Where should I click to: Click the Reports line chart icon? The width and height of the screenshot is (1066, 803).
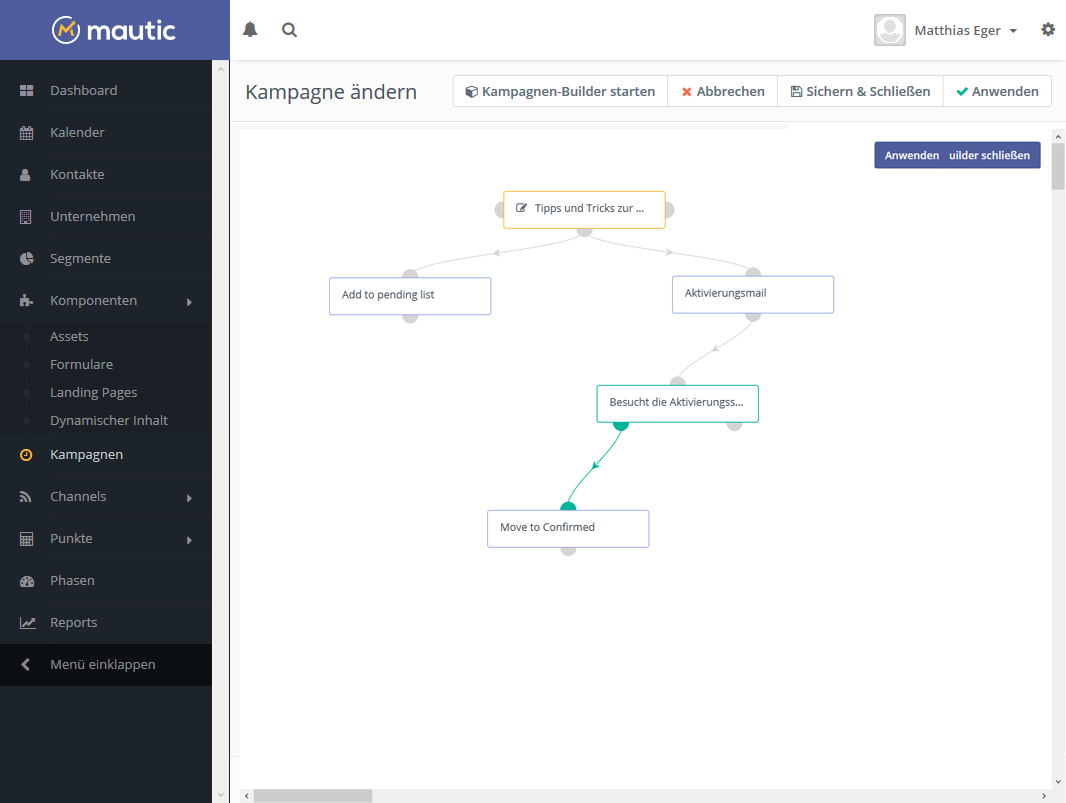click(27, 623)
